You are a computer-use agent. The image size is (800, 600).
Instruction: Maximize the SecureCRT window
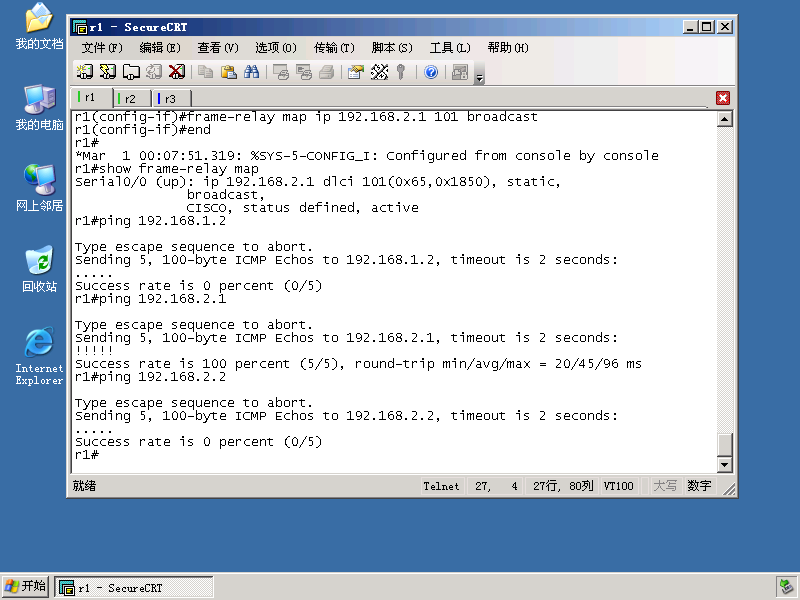pos(707,27)
